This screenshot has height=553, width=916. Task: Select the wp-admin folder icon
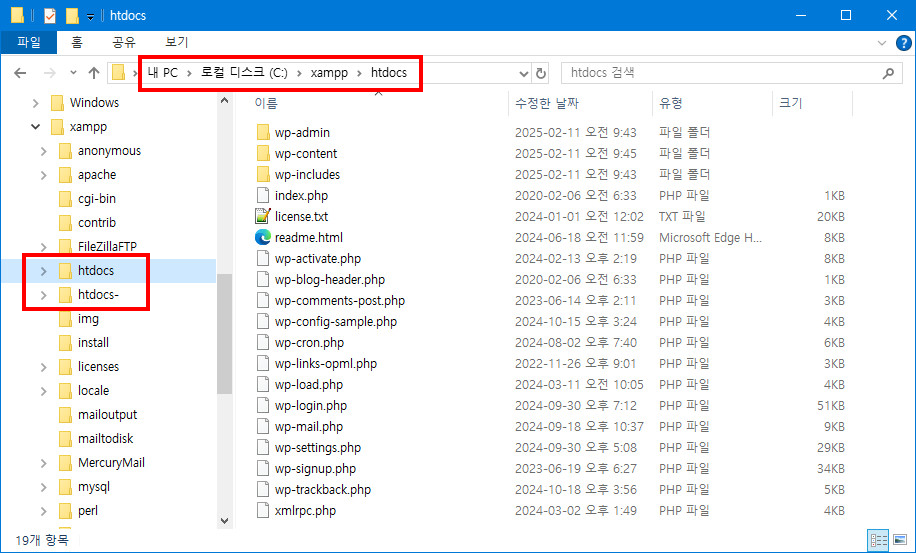[263, 133]
